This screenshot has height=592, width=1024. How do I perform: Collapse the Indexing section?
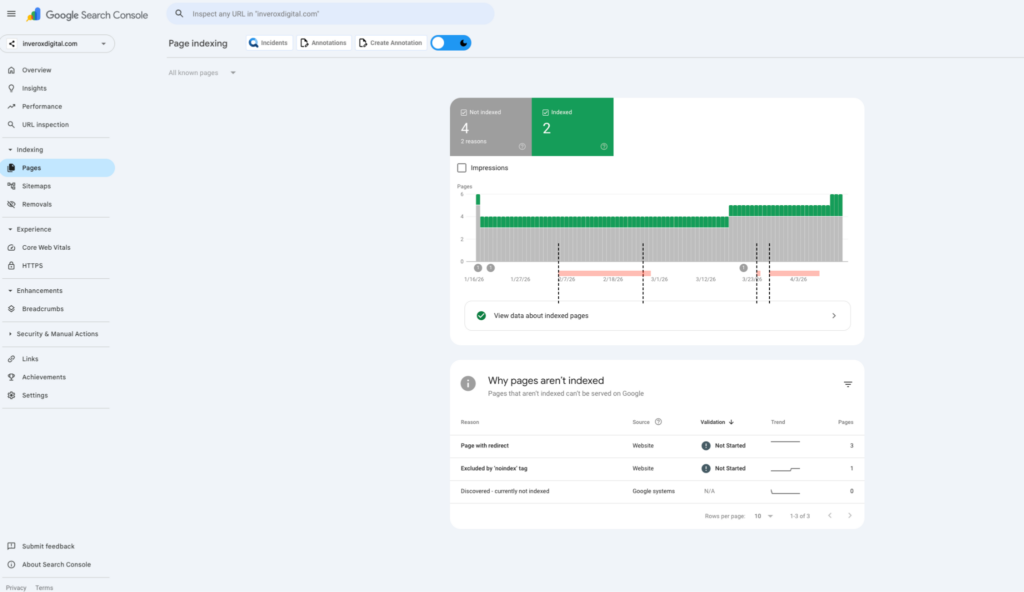pos(10,150)
